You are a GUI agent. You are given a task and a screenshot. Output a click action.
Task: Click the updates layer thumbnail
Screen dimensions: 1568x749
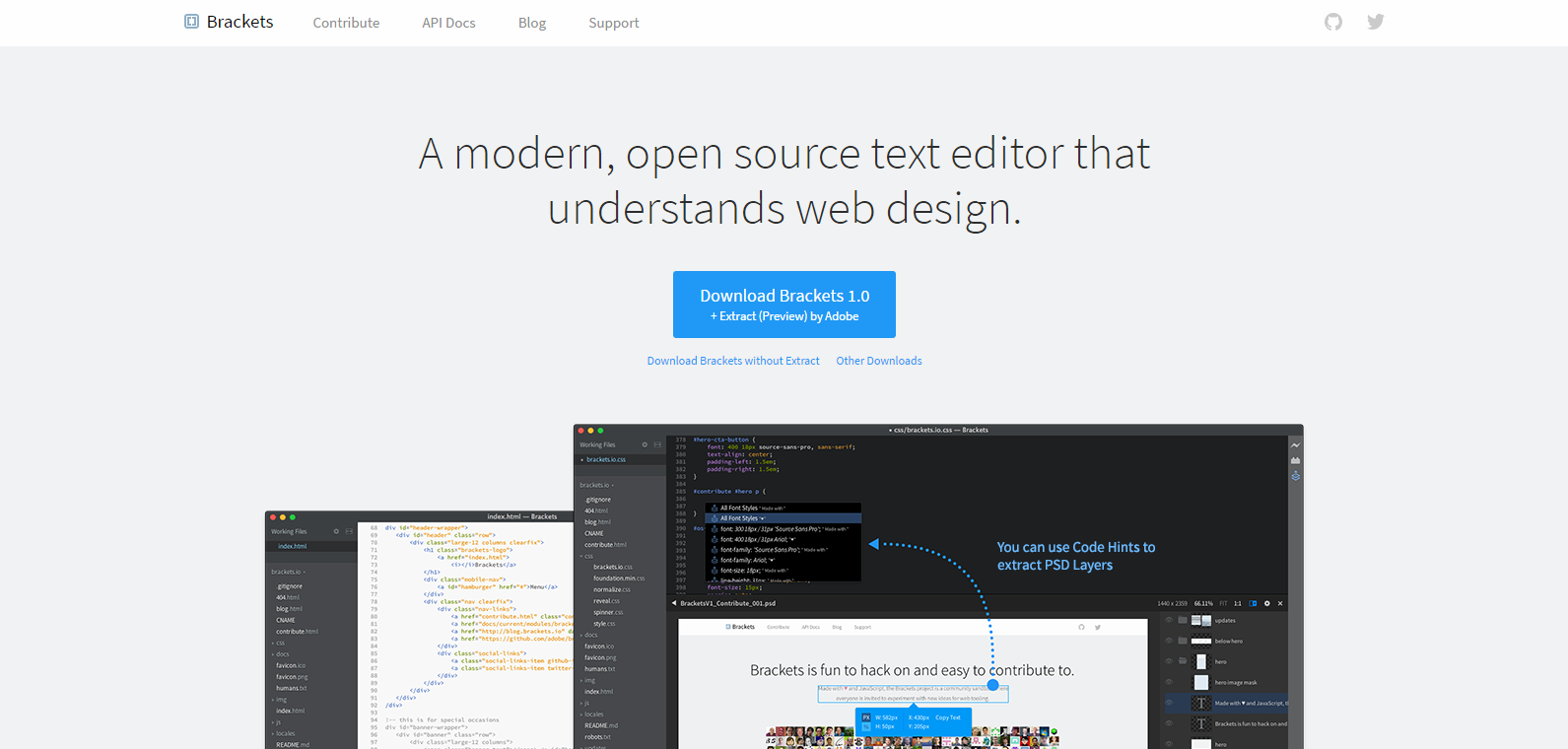coord(1201,621)
